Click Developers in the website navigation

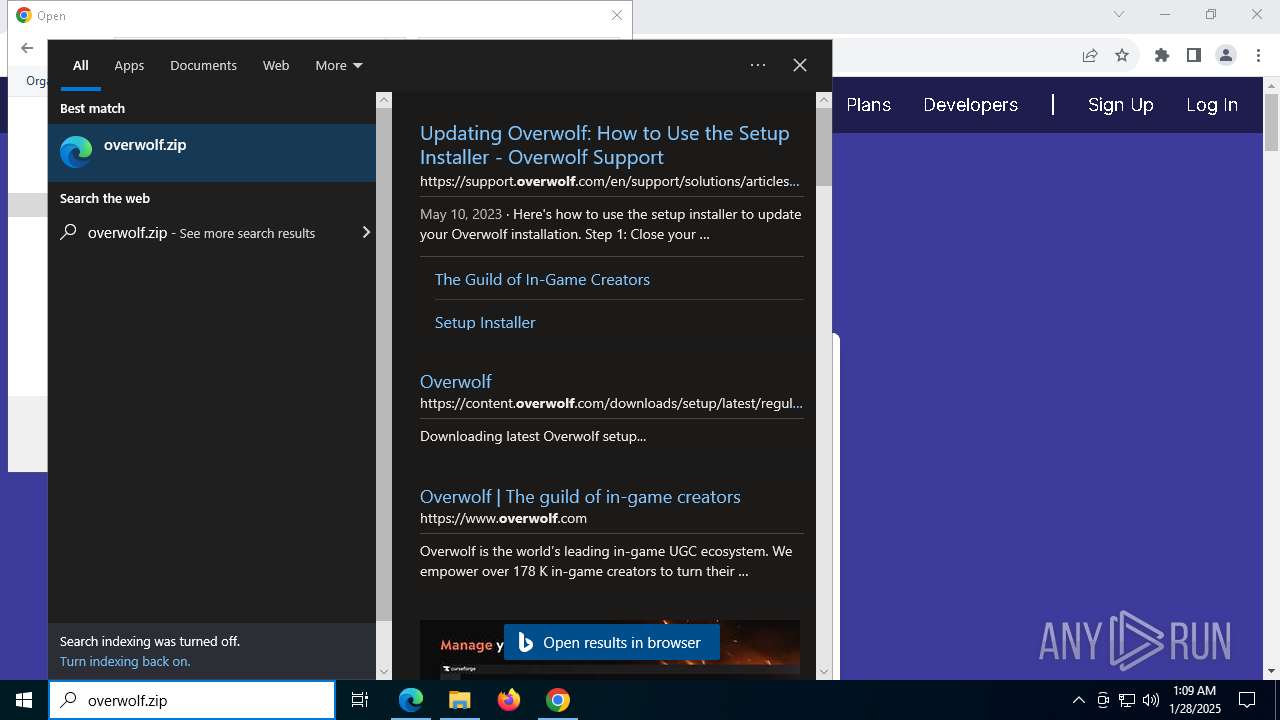click(x=970, y=105)
